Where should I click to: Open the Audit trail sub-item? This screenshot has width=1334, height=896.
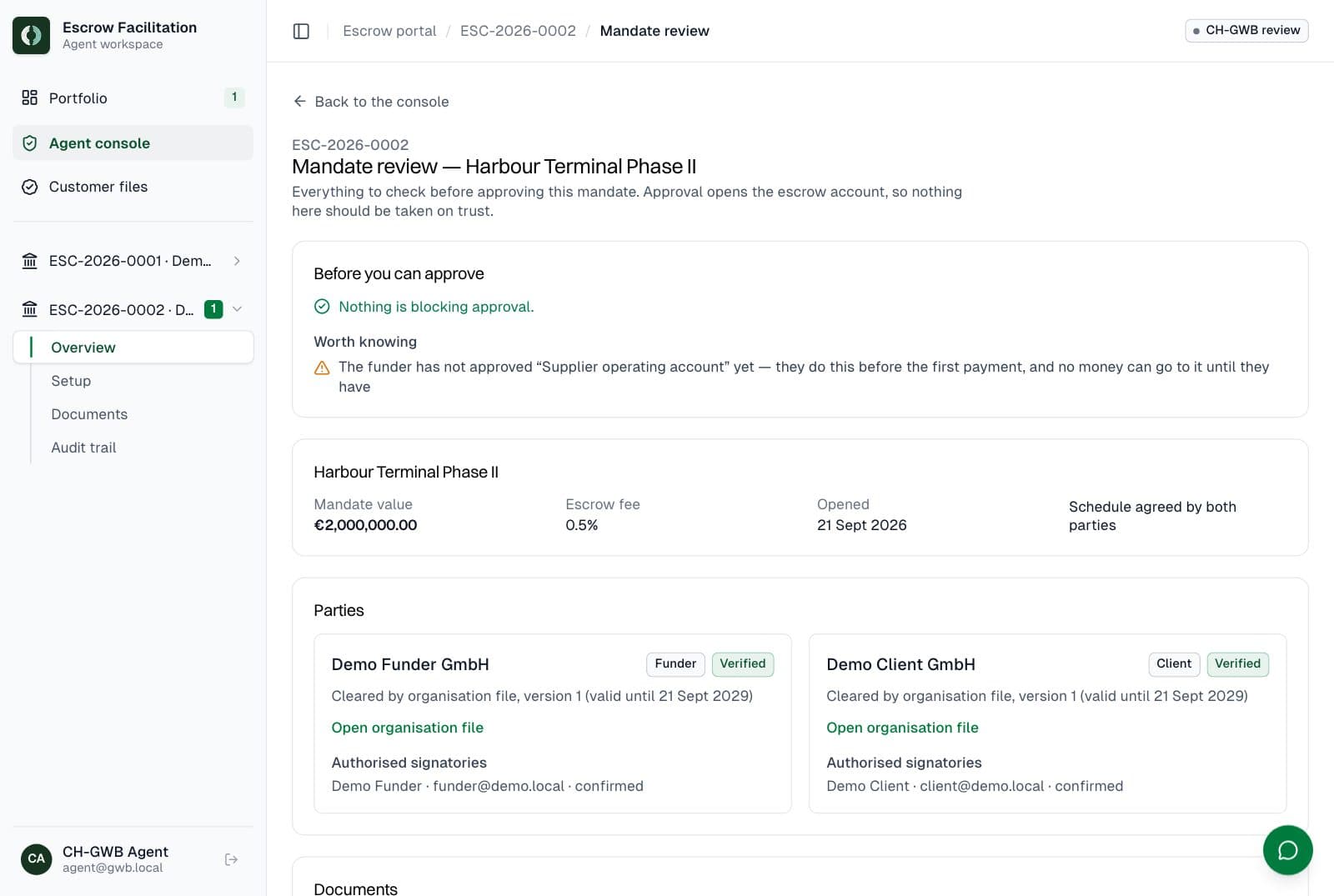pyautogui.click(x=83, y=448)
